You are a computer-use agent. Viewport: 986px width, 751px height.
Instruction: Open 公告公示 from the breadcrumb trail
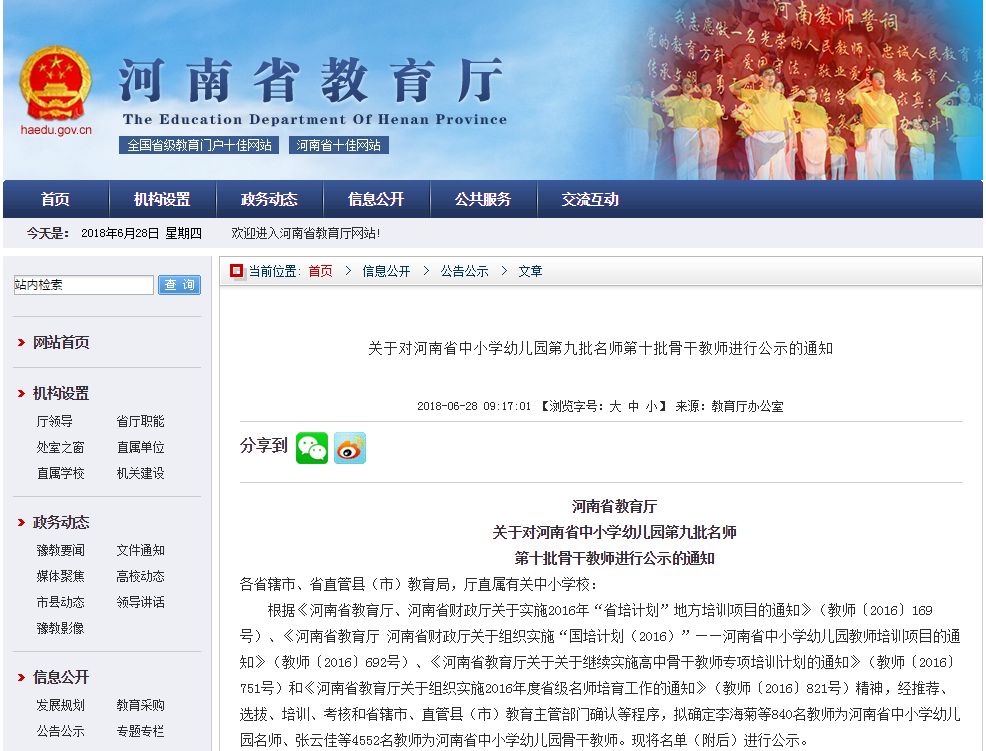pyautogui.click(x=464, y=270)
